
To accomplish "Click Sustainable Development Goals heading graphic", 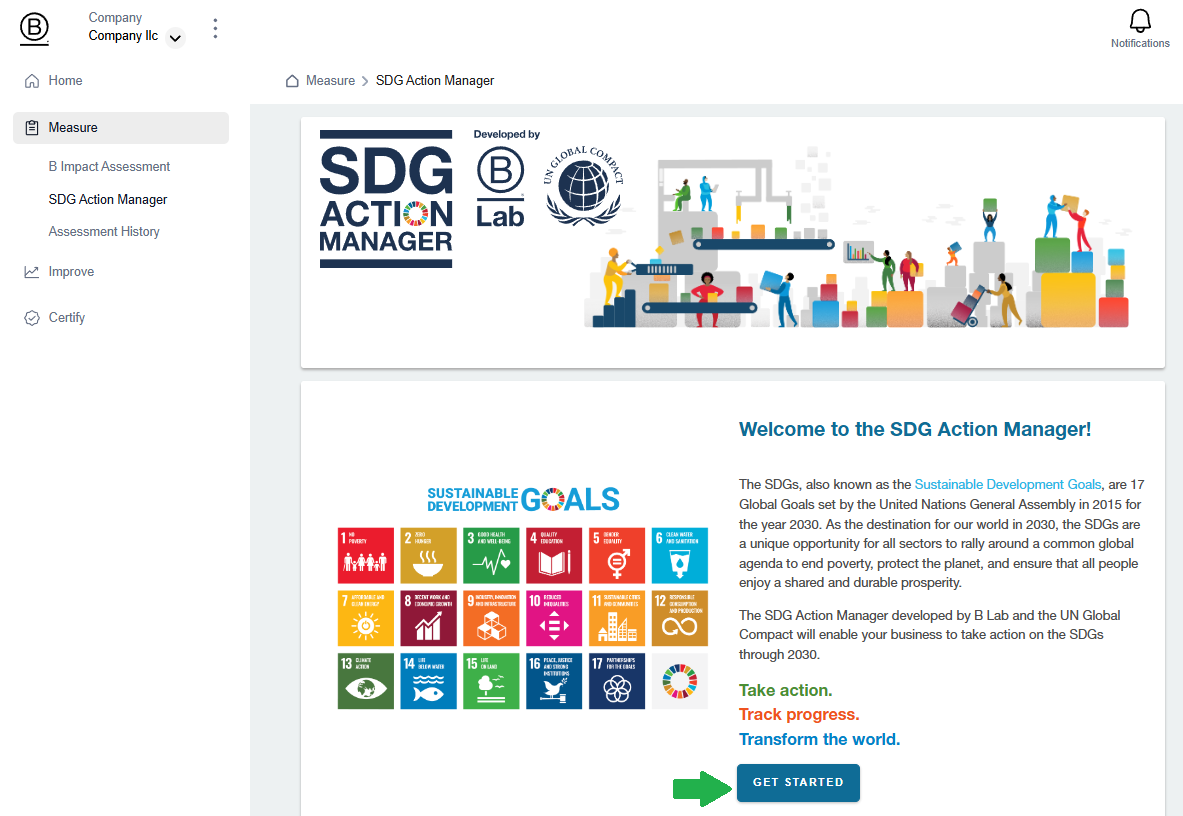I will (x=523, y=499).
